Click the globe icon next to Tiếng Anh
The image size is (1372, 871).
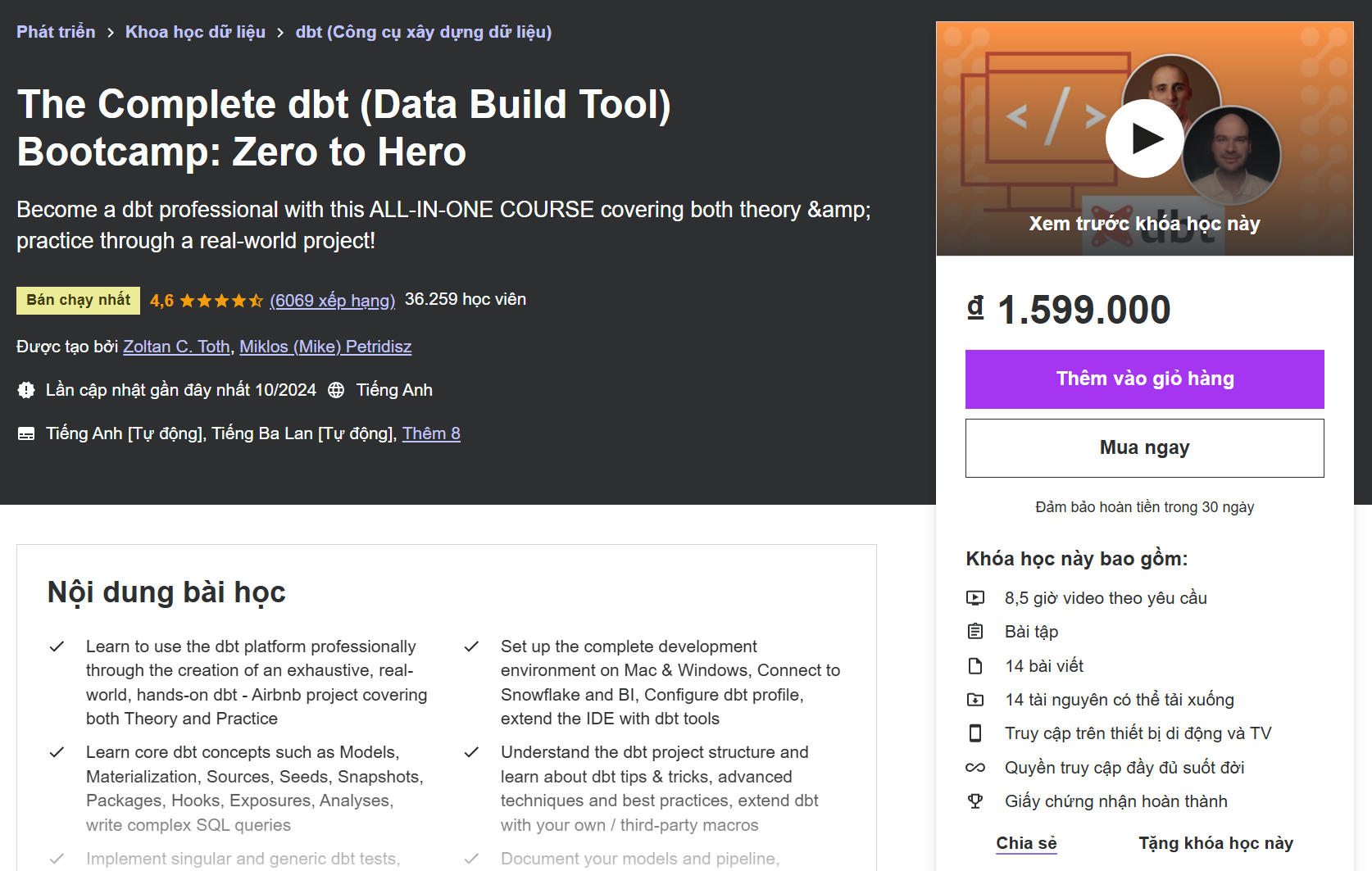[336, 390]
